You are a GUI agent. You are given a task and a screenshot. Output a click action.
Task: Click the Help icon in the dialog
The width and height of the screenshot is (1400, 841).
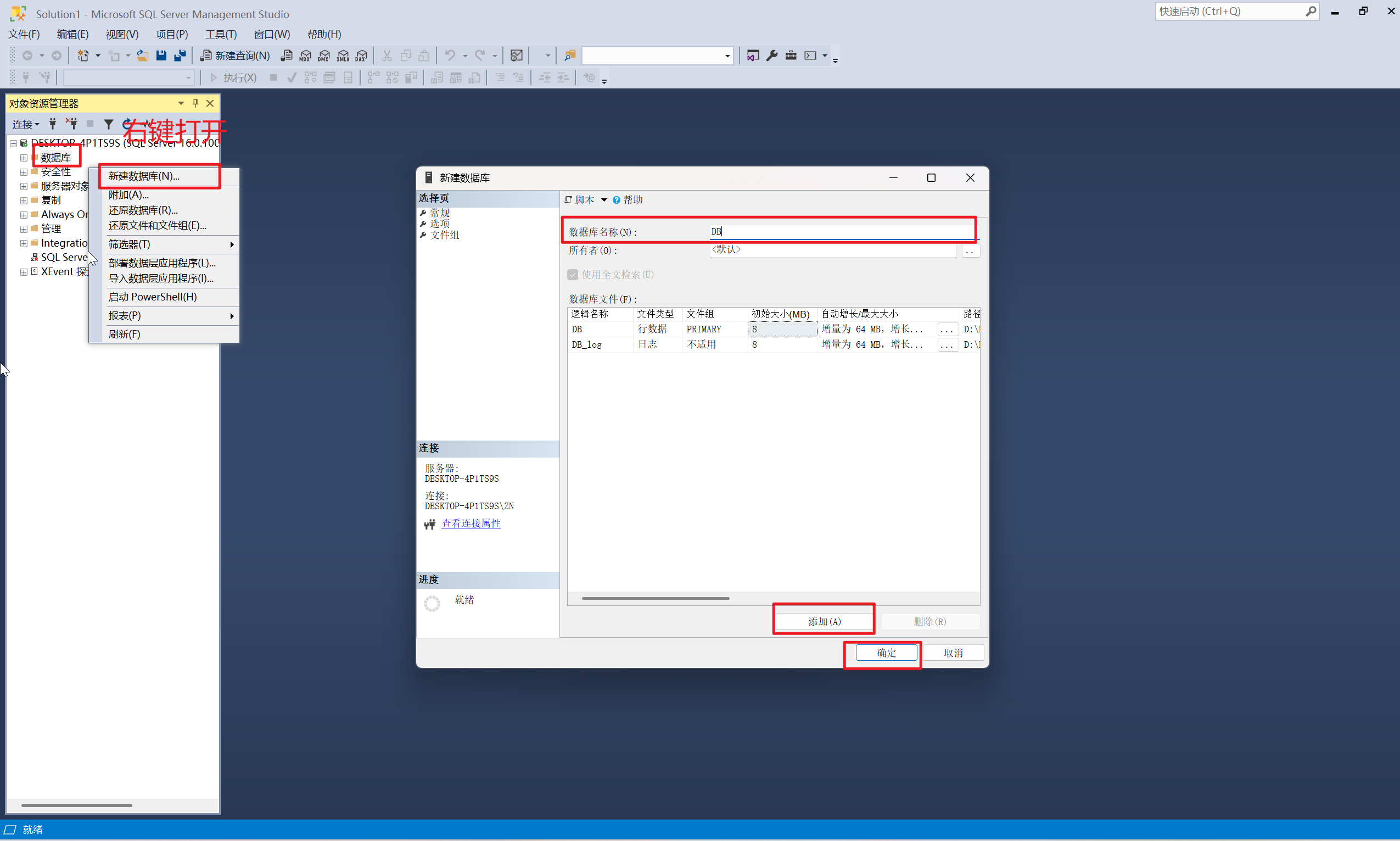coord(616,200)
